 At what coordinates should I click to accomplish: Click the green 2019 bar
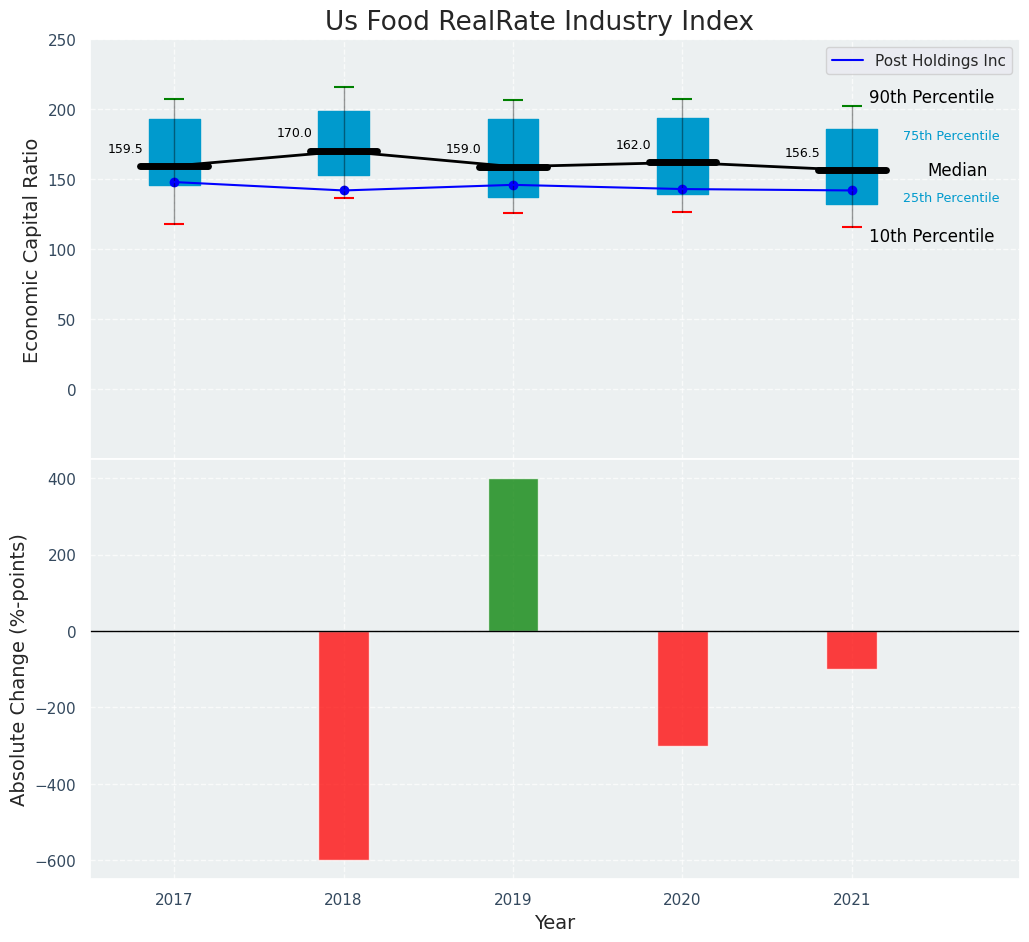(513, 555)
